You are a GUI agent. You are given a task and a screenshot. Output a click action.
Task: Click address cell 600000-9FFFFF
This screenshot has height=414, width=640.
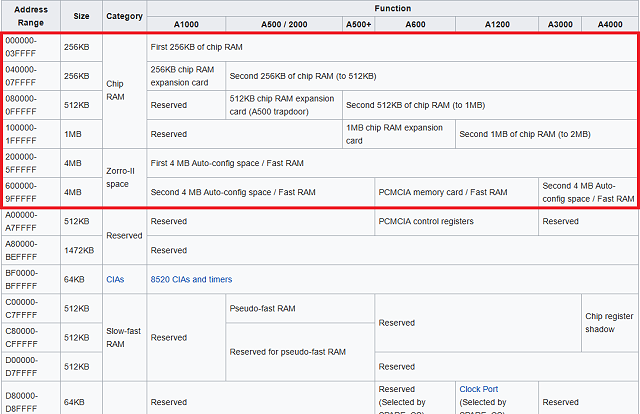pyautogui.click(x=31, y=192)
